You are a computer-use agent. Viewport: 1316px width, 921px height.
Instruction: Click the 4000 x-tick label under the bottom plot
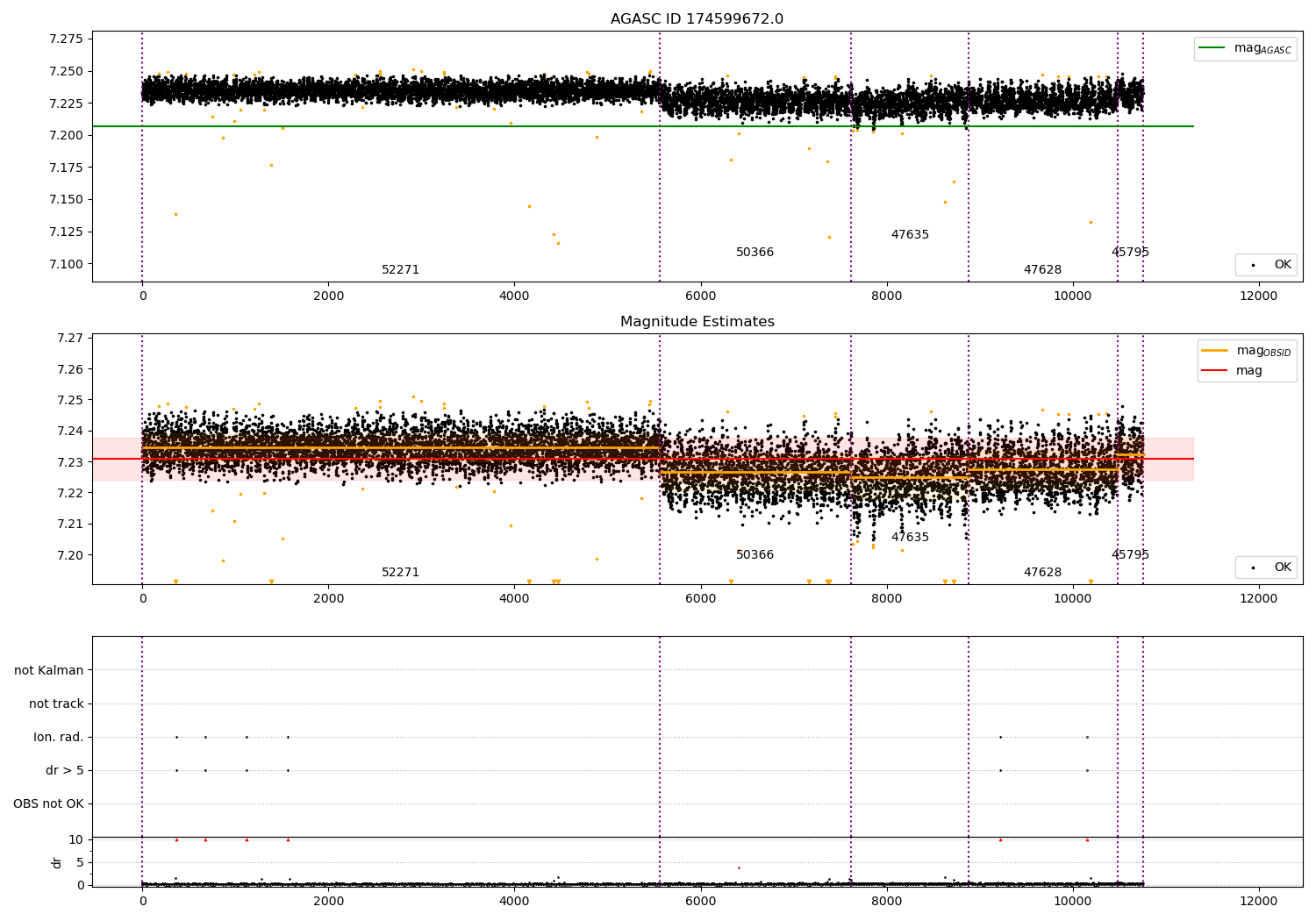pyautogui.click(x=514, y=901)
